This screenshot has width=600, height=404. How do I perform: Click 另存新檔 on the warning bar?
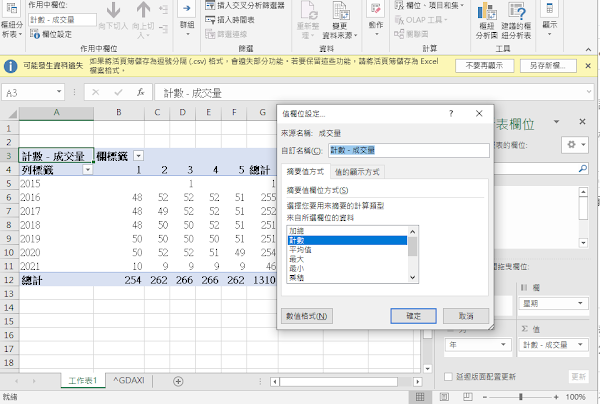coord(548,66)
